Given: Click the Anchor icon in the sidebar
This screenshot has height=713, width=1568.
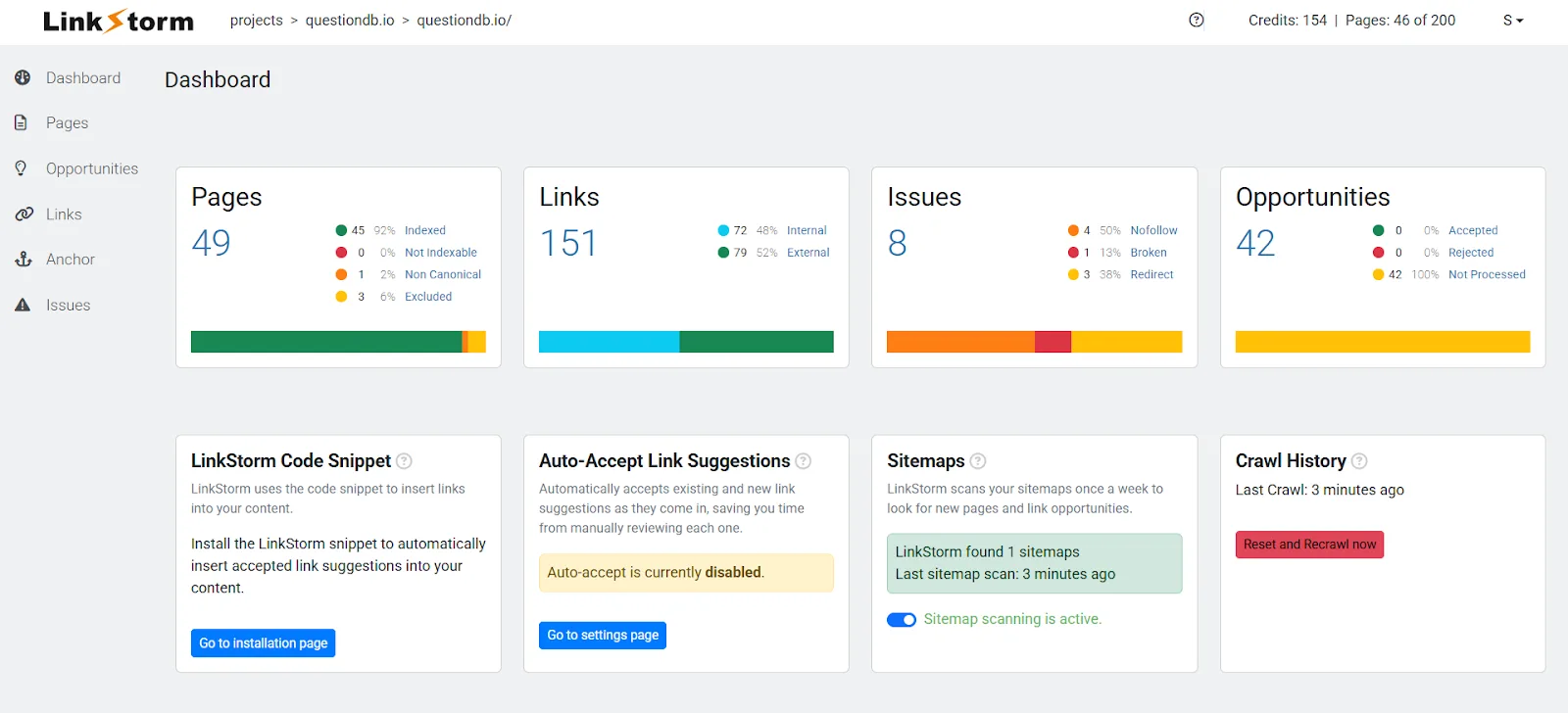Looking at the screenshot, I should point(24,260).
